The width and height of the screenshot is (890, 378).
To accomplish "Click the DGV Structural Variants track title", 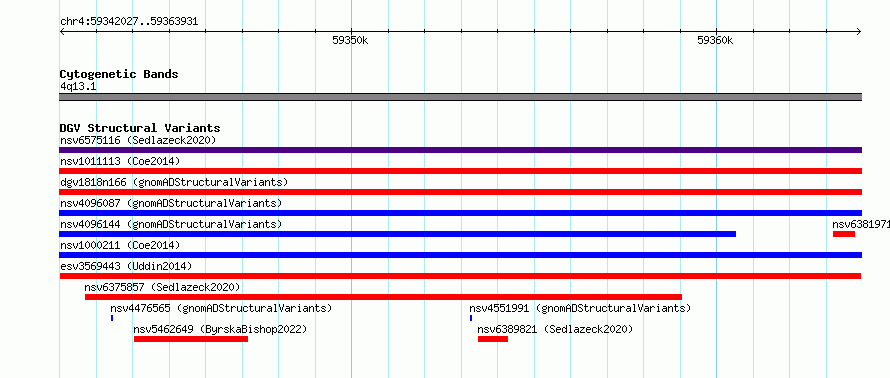I will [140, 128].
